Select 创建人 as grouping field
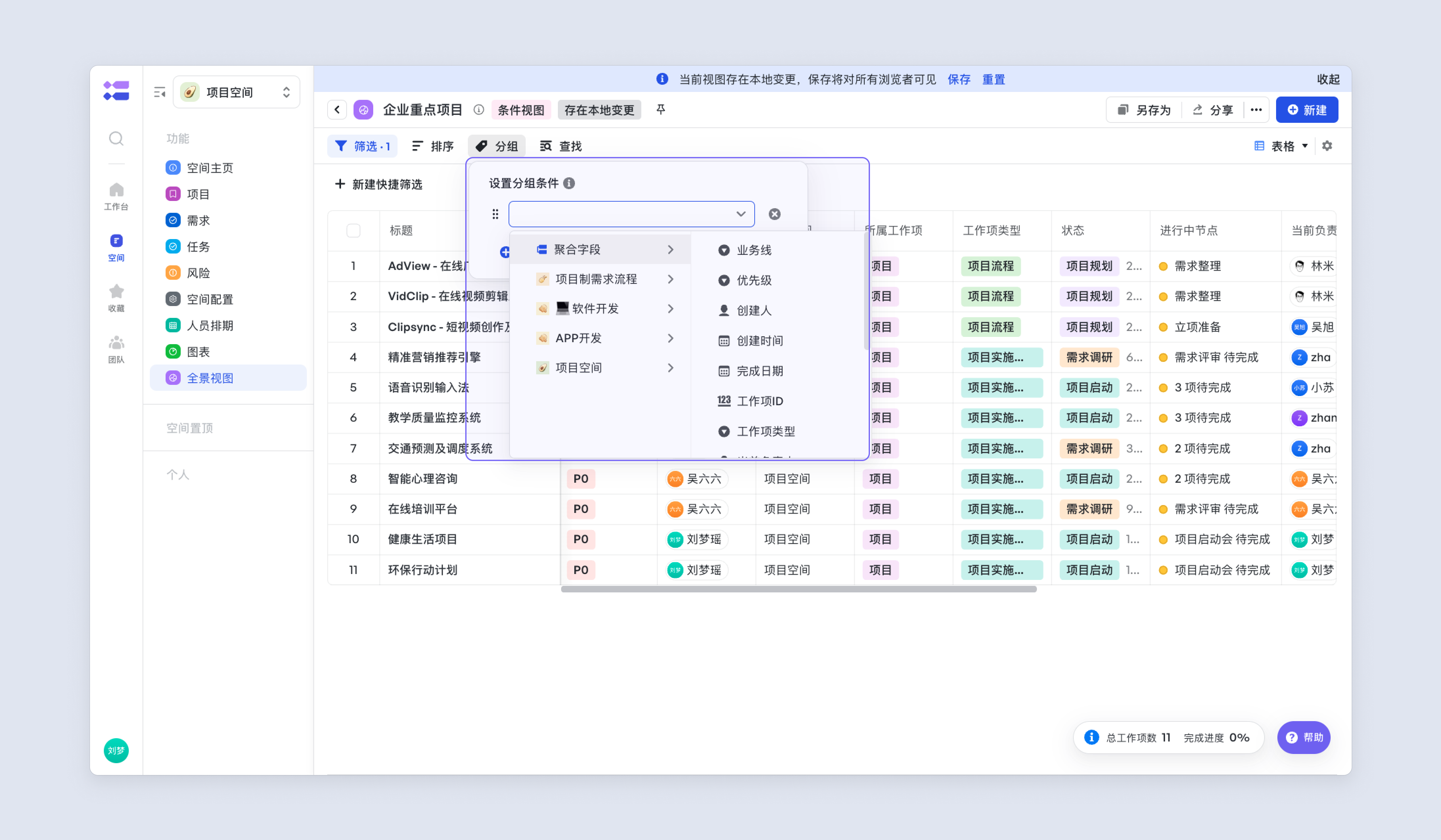This screenshot has width=1441, height=840. (x=778, y=310)
